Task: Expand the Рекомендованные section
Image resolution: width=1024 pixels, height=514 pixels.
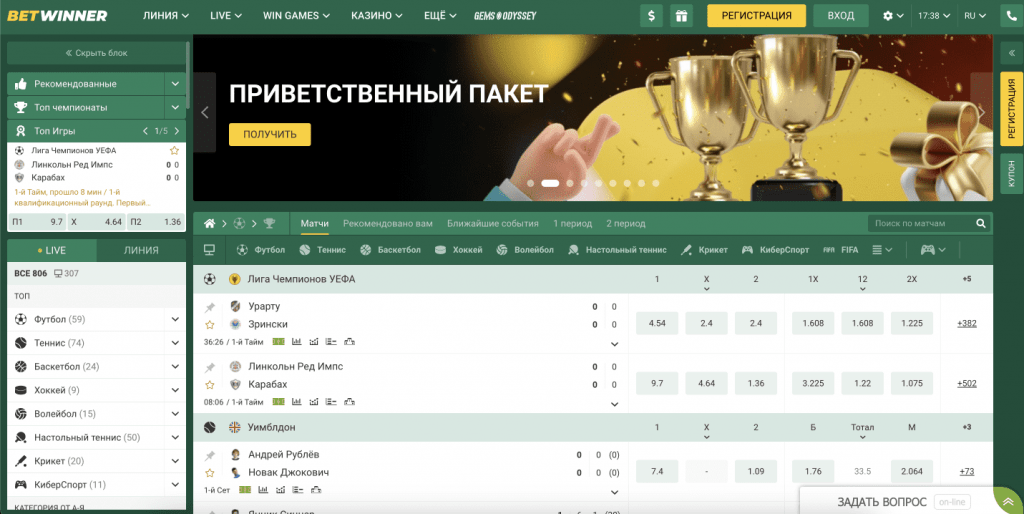Action: pyautogui.click(x=176, y=84)
